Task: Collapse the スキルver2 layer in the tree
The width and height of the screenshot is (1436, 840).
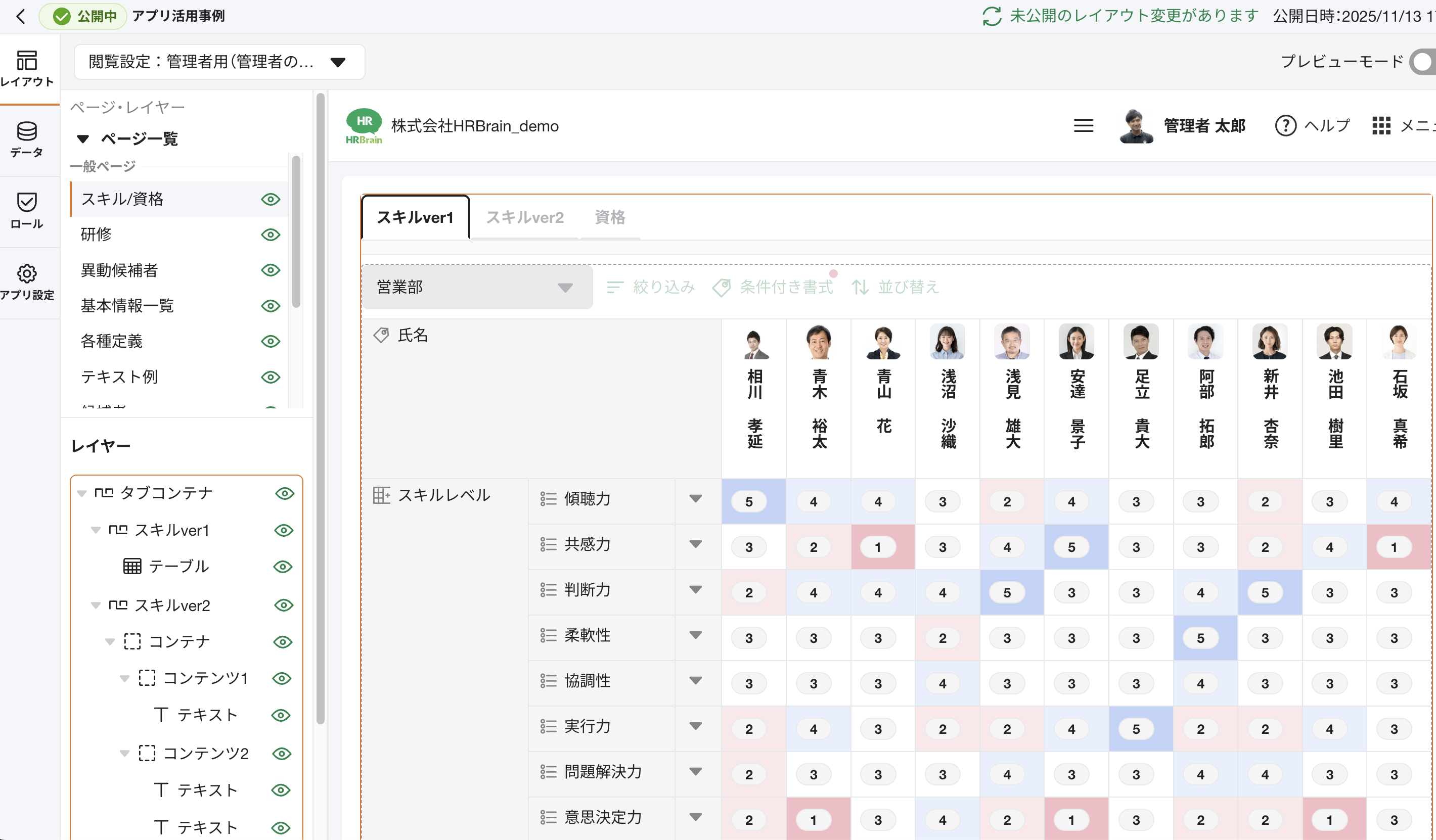Action: pos(95,605)
